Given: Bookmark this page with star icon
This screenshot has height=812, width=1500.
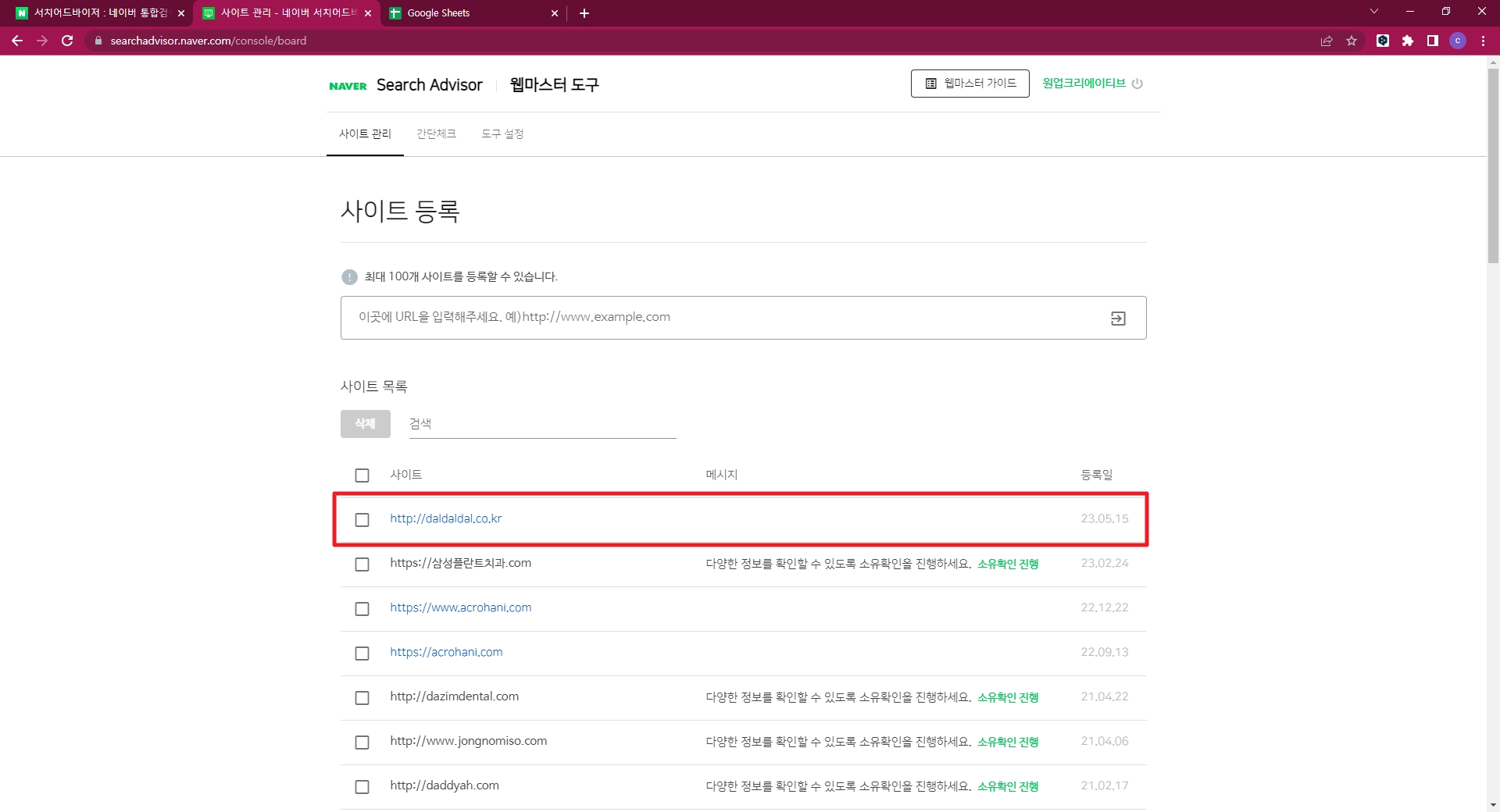Looking at the screenshot, I should click(1352, 41).
